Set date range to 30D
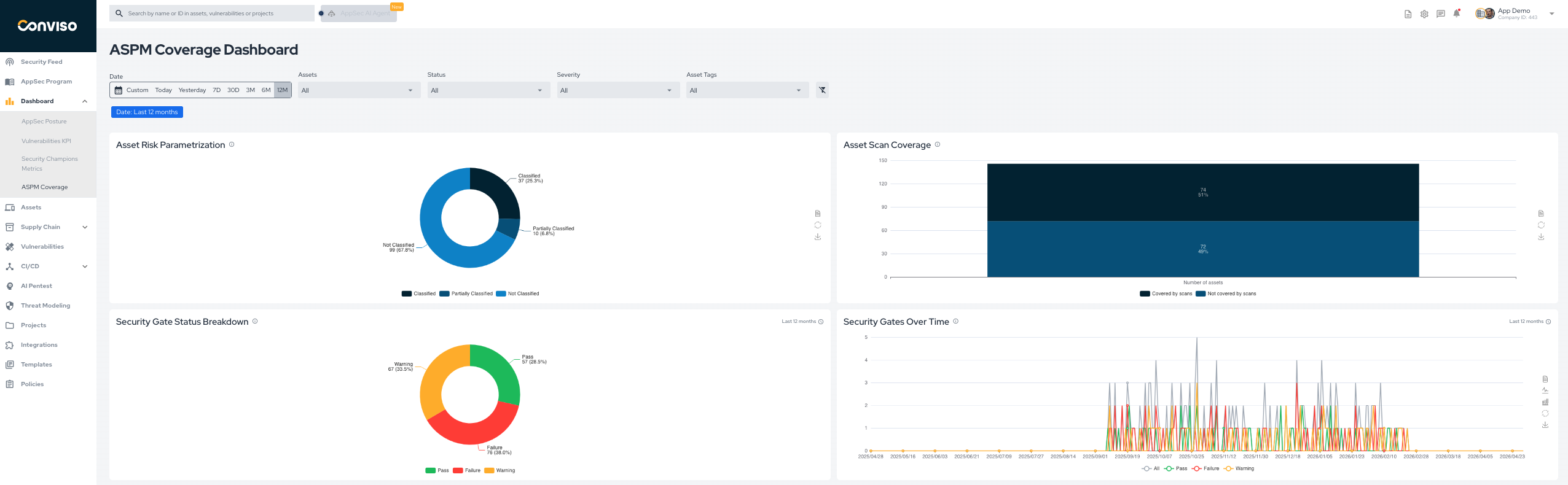Image resolution: width=1568 pixels, height=485 pixels. pyautogui.click(x=233, y=90)
